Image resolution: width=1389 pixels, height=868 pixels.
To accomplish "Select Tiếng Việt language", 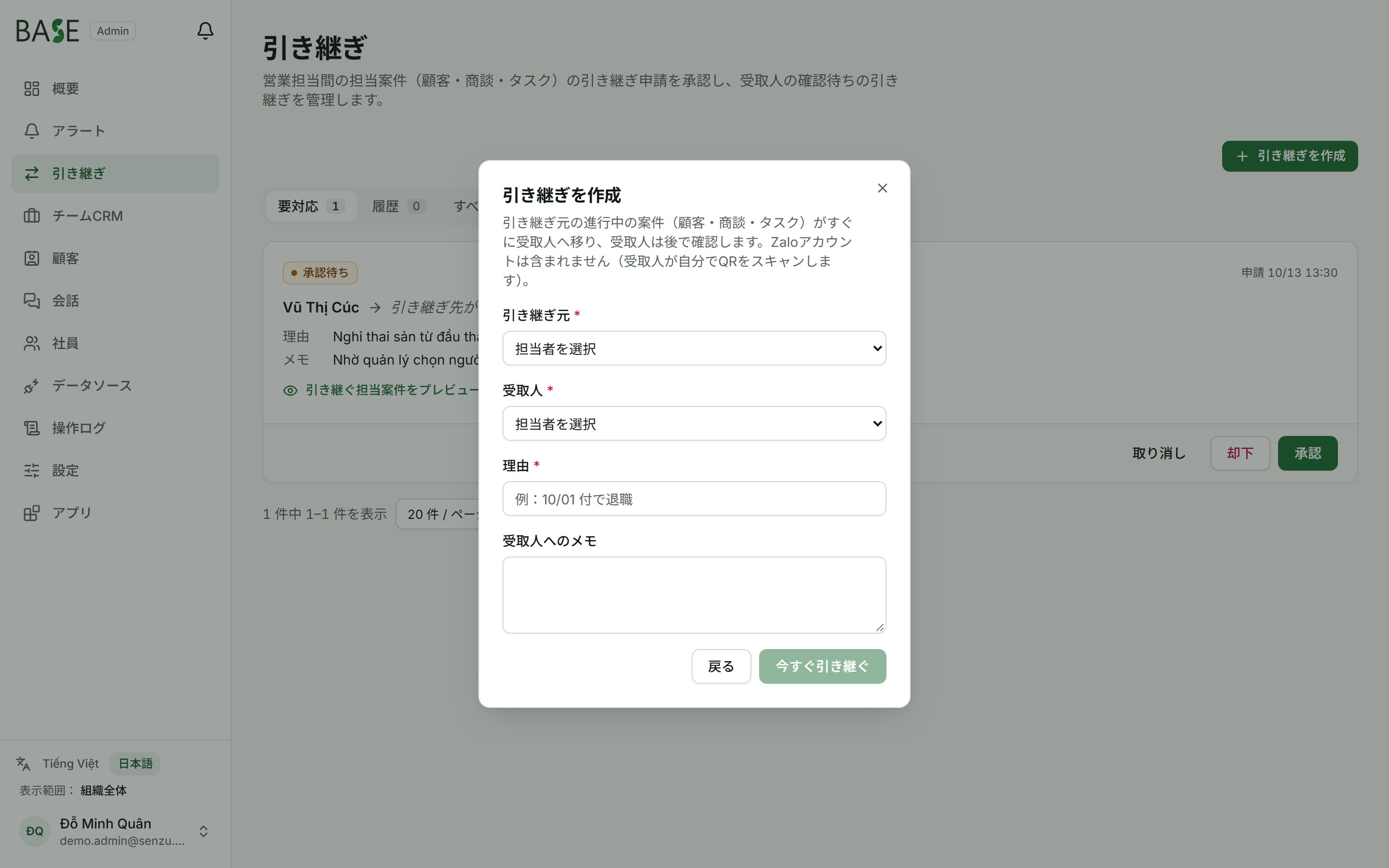I will click(x=70, y=763).
